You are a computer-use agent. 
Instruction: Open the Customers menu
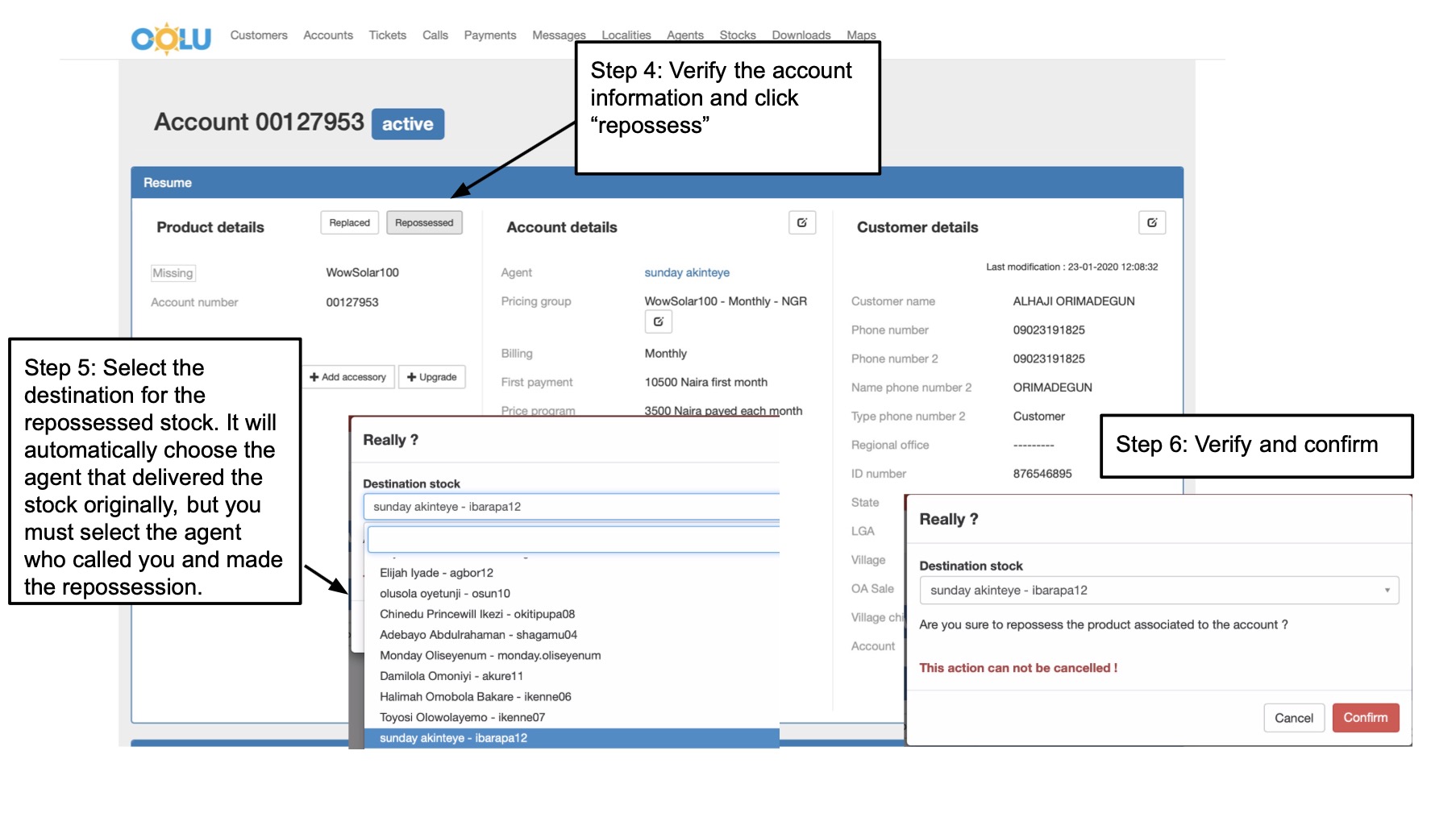[259, 35]
